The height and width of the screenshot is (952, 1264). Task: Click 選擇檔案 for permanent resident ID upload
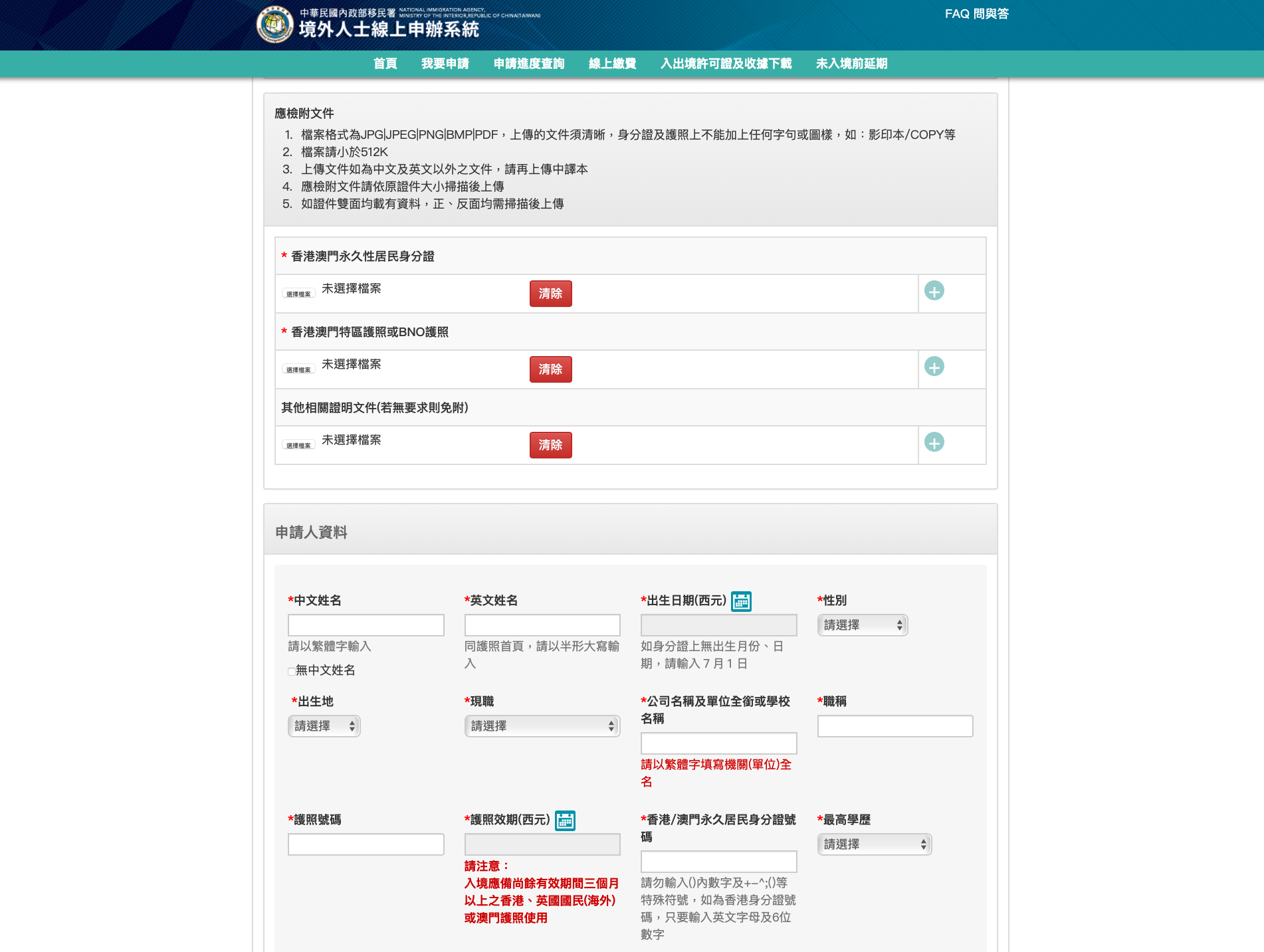[298, 294]
